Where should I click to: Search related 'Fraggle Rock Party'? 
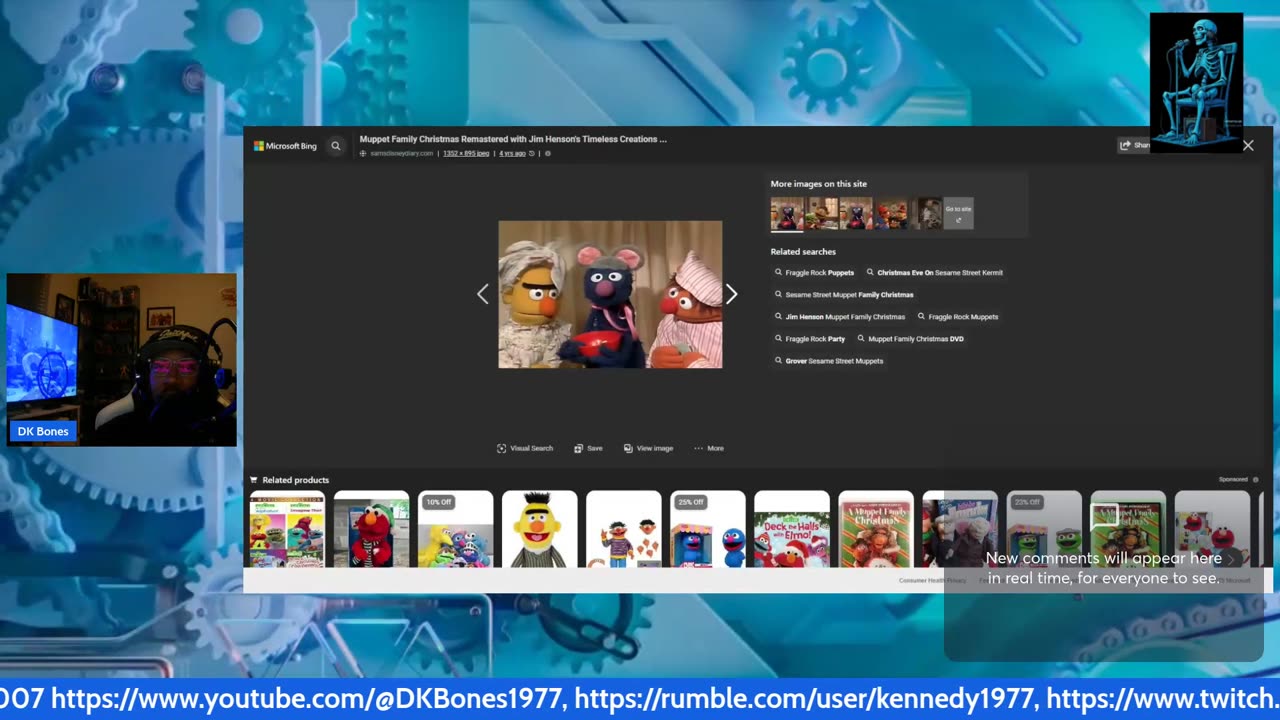tap(810, 339)
